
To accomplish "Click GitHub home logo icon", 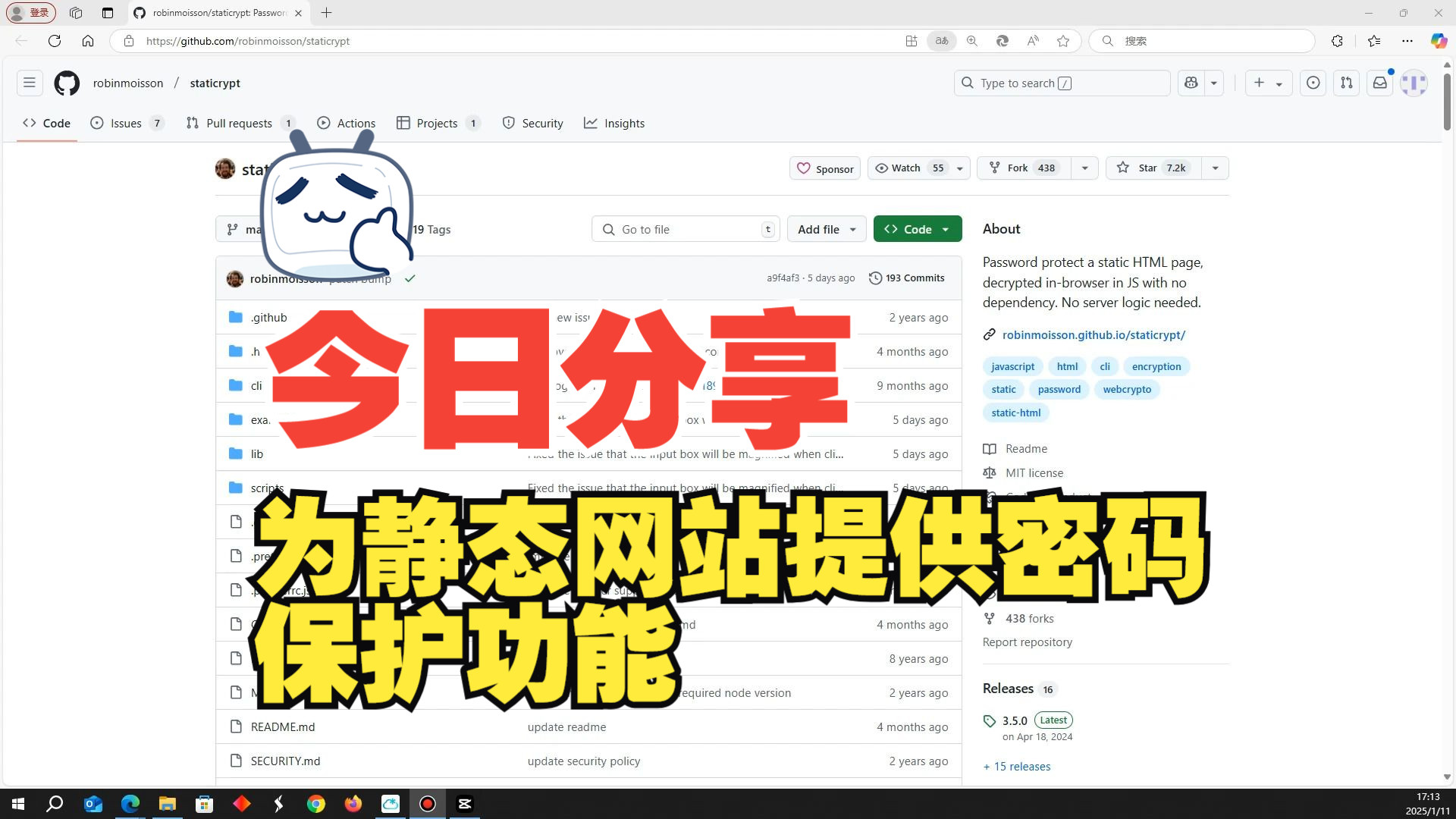I will pos(66,82).
